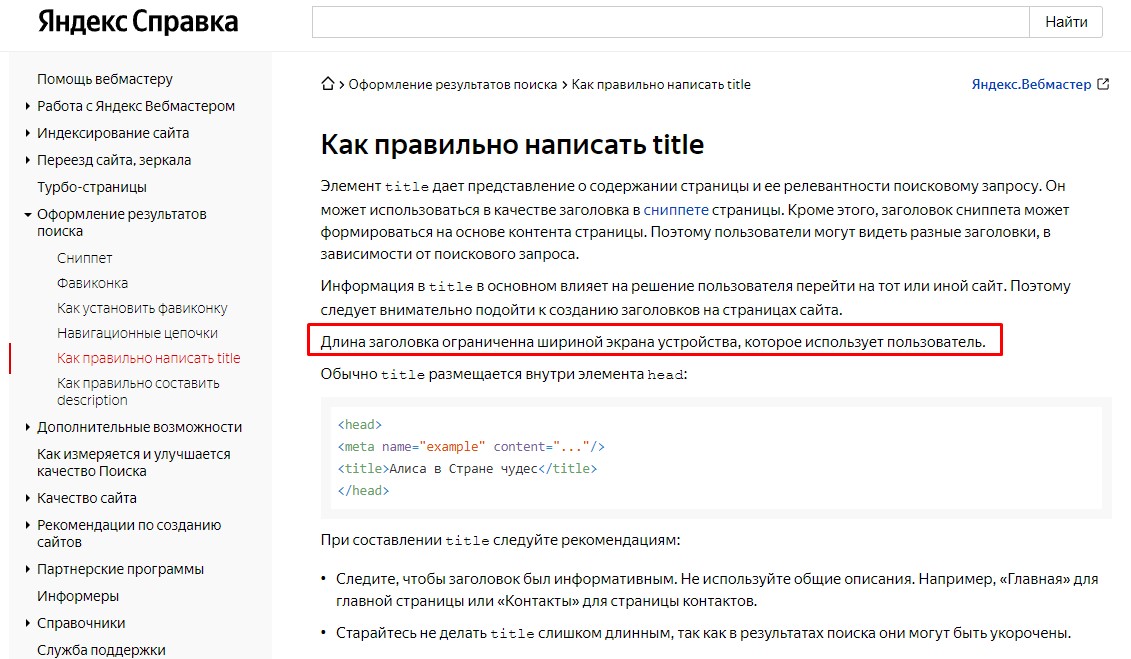Screen dimensions: 1131x659
Task: Expand Партнерские программы arrow
Action: (27, 569)
